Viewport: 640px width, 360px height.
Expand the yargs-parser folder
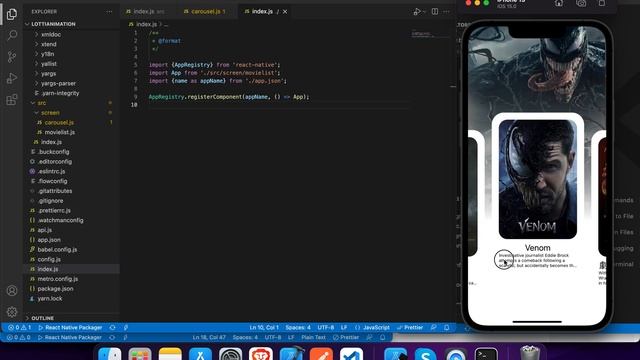pyautogui.click(x=58, y=83)
